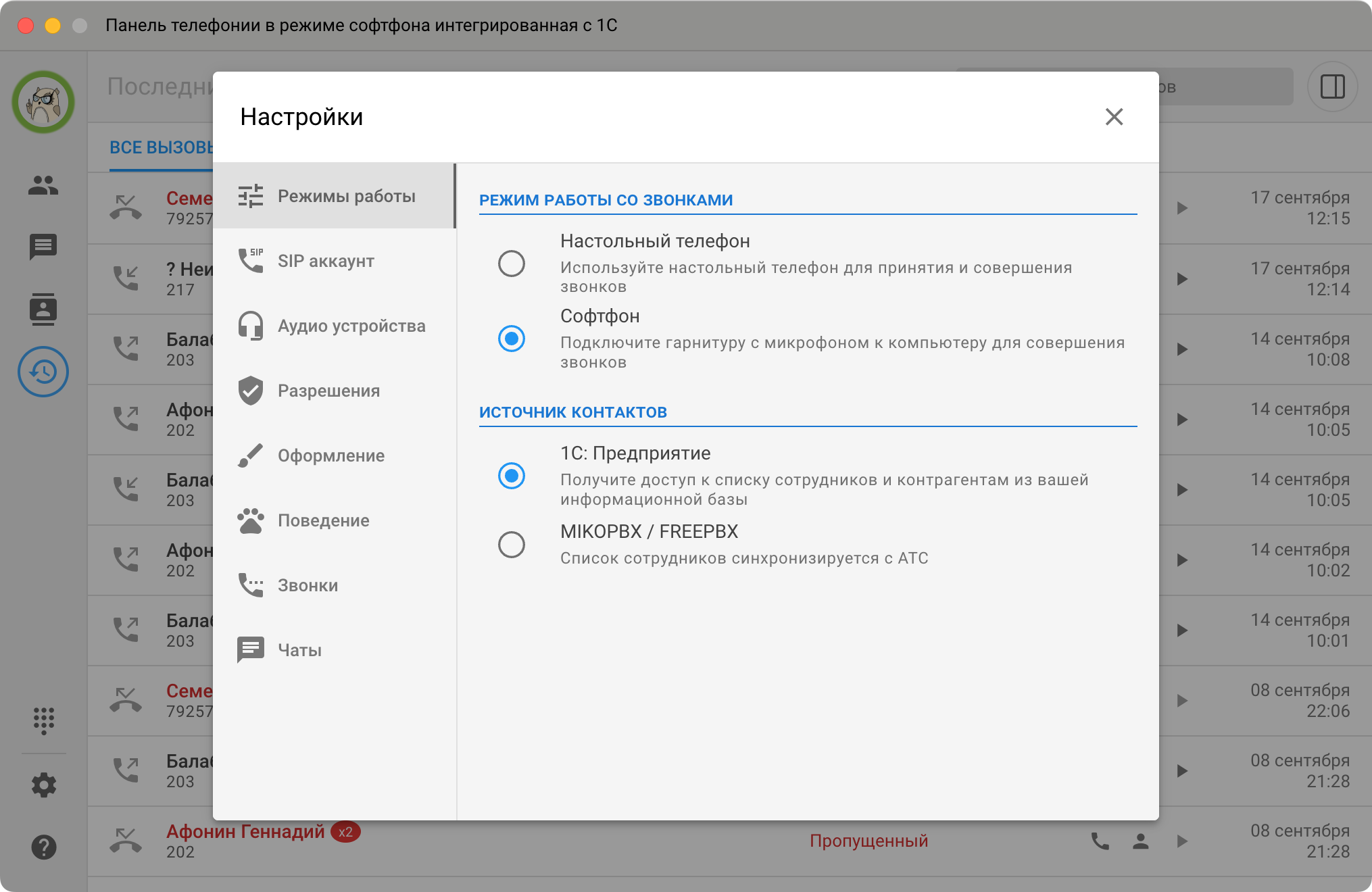Open contact card icon for Афонин Геннадий

click(1141, 841)
